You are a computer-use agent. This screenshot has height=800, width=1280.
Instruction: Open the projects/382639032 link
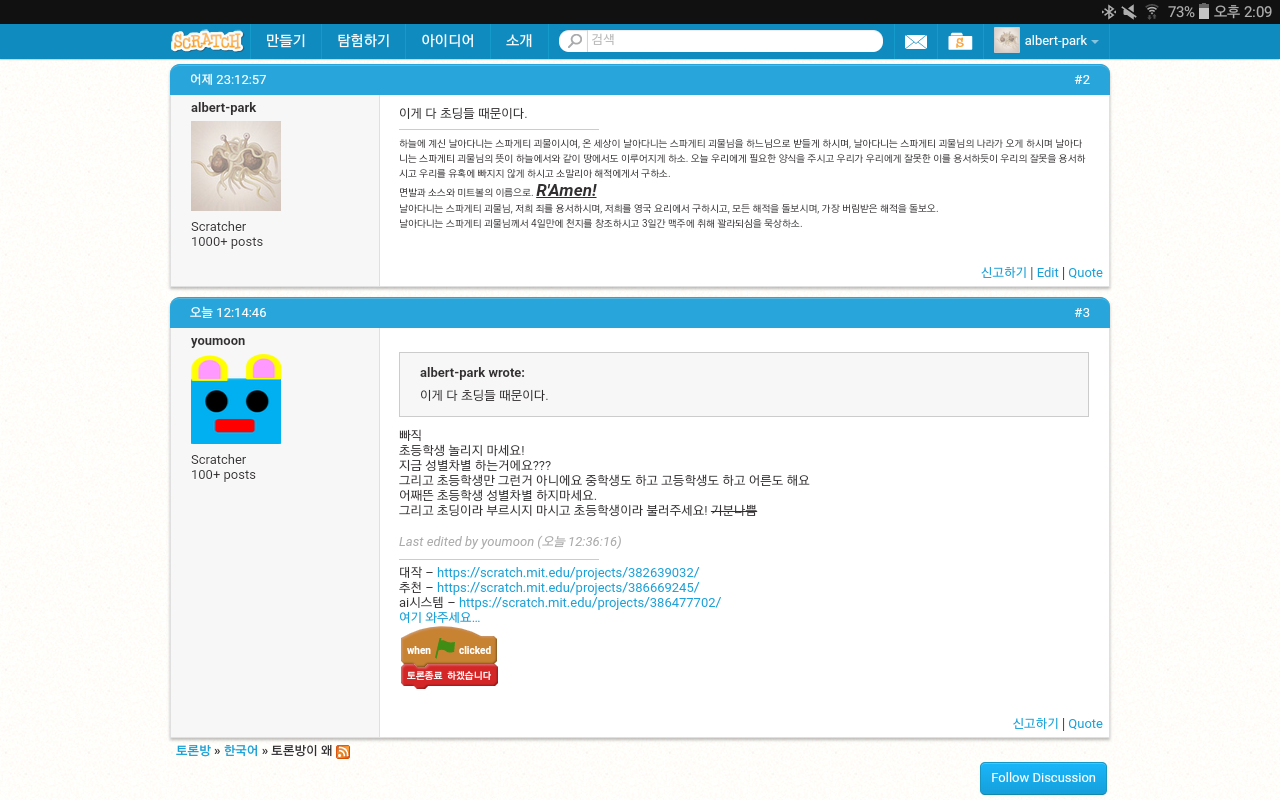coord(567,573)
